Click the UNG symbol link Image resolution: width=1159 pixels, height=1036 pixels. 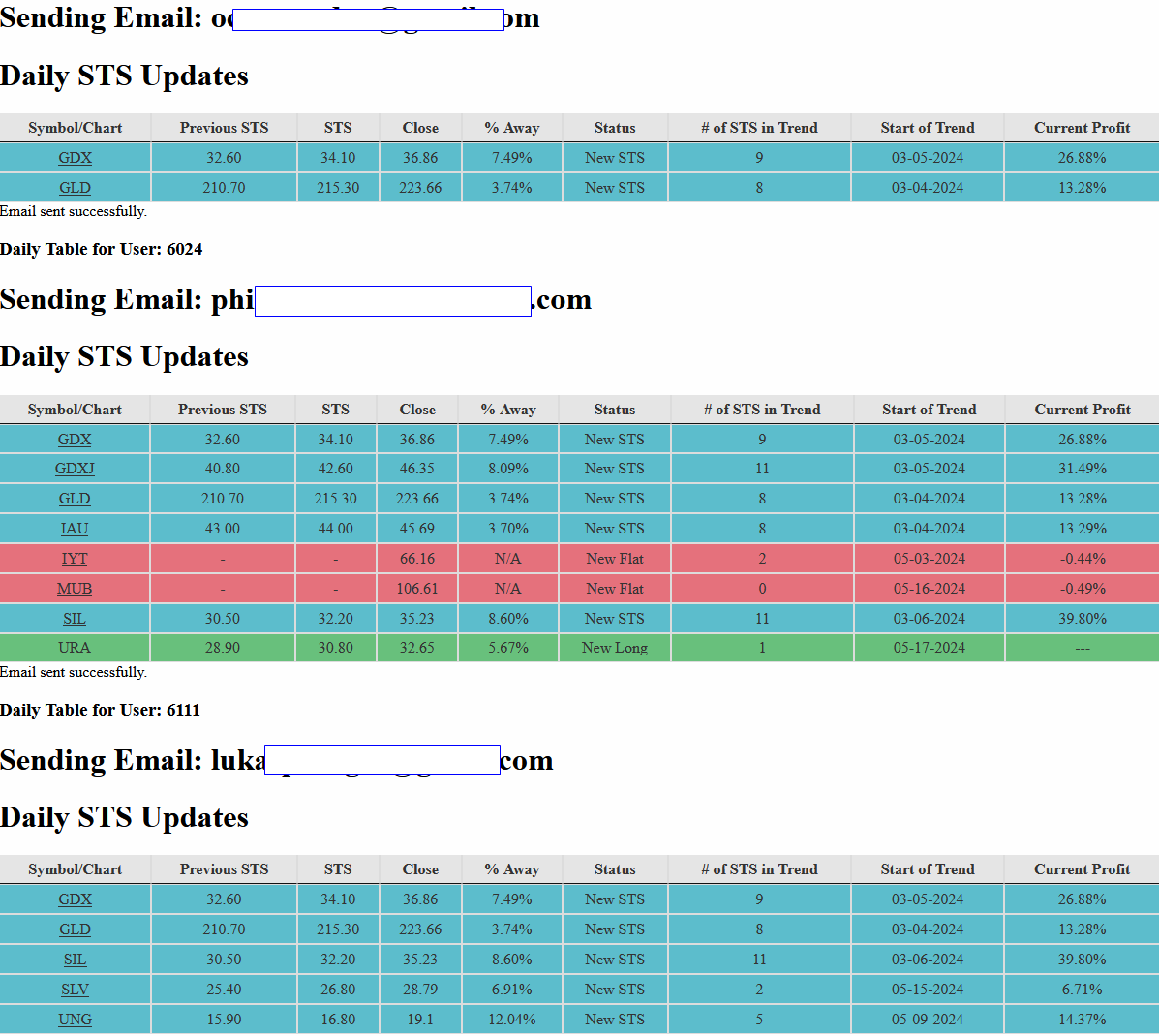75,1020
